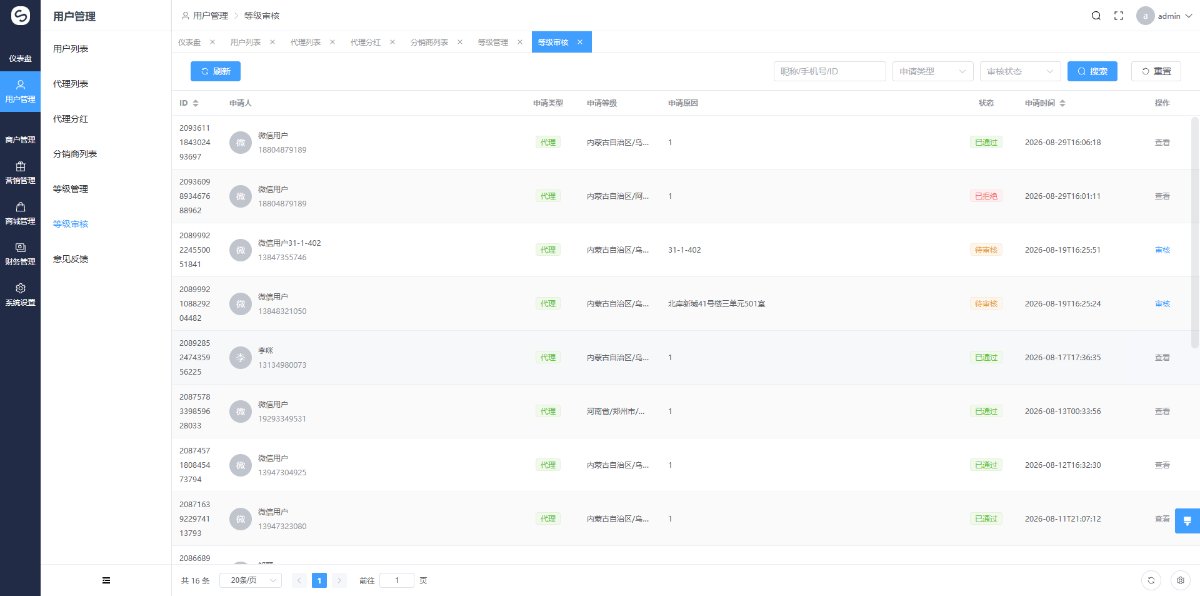Open 商城管理 in the dark sidebar
Screen dimensions: 1200x596
[x=20, y=213]
